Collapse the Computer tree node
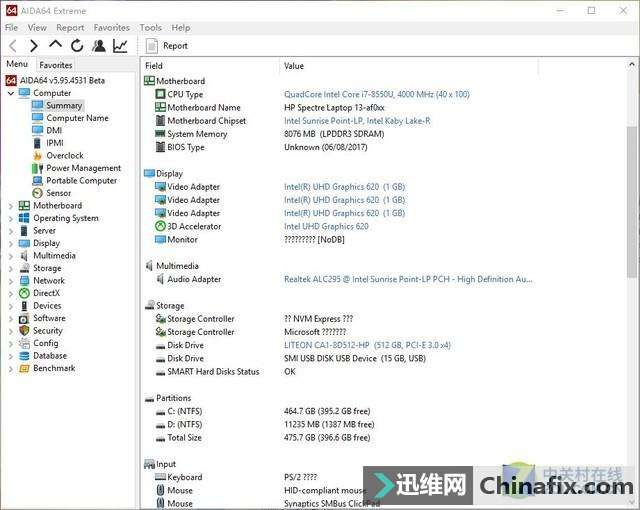 11,93
